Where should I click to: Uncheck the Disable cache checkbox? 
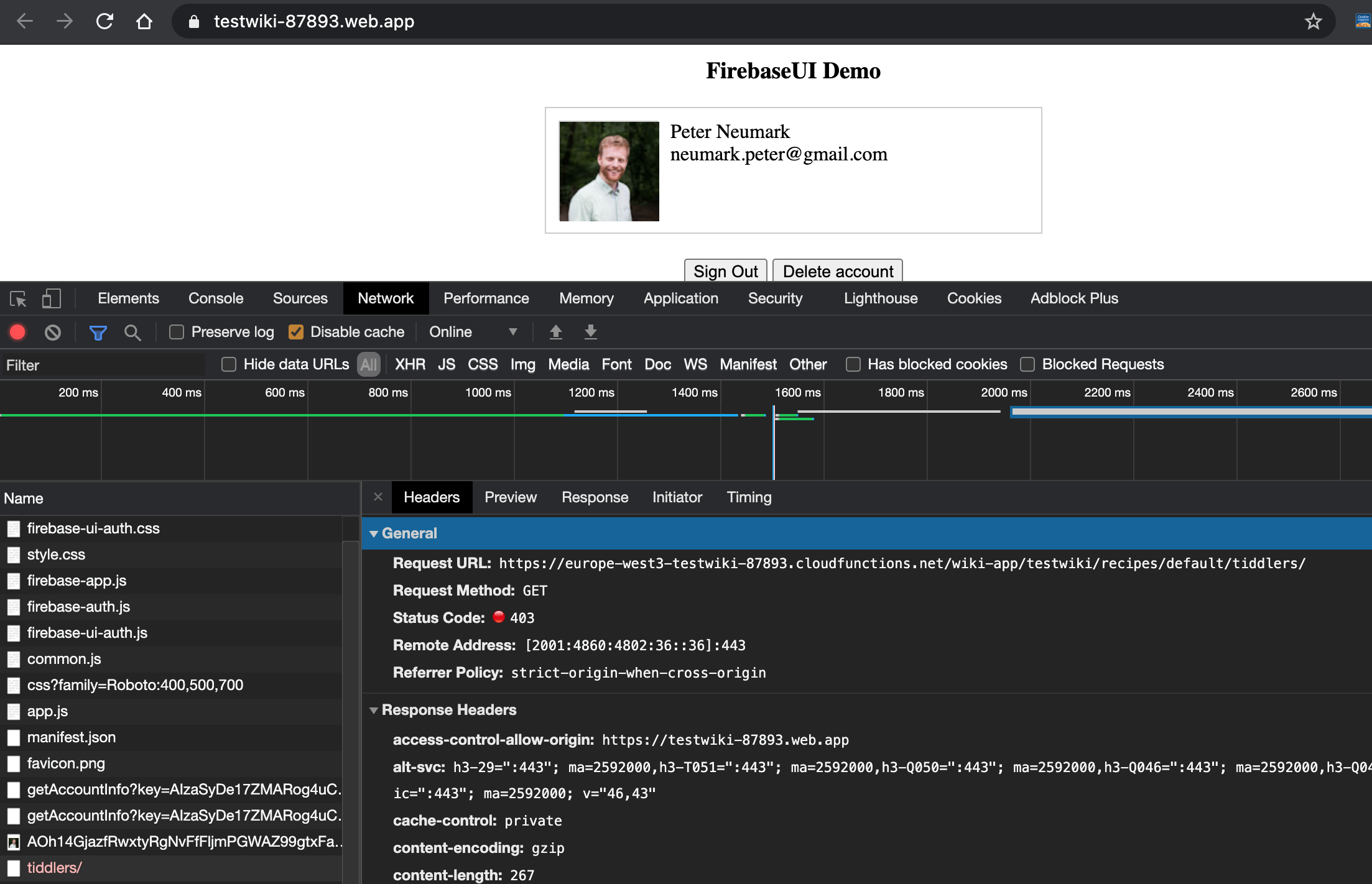click(x=296, y=332)
